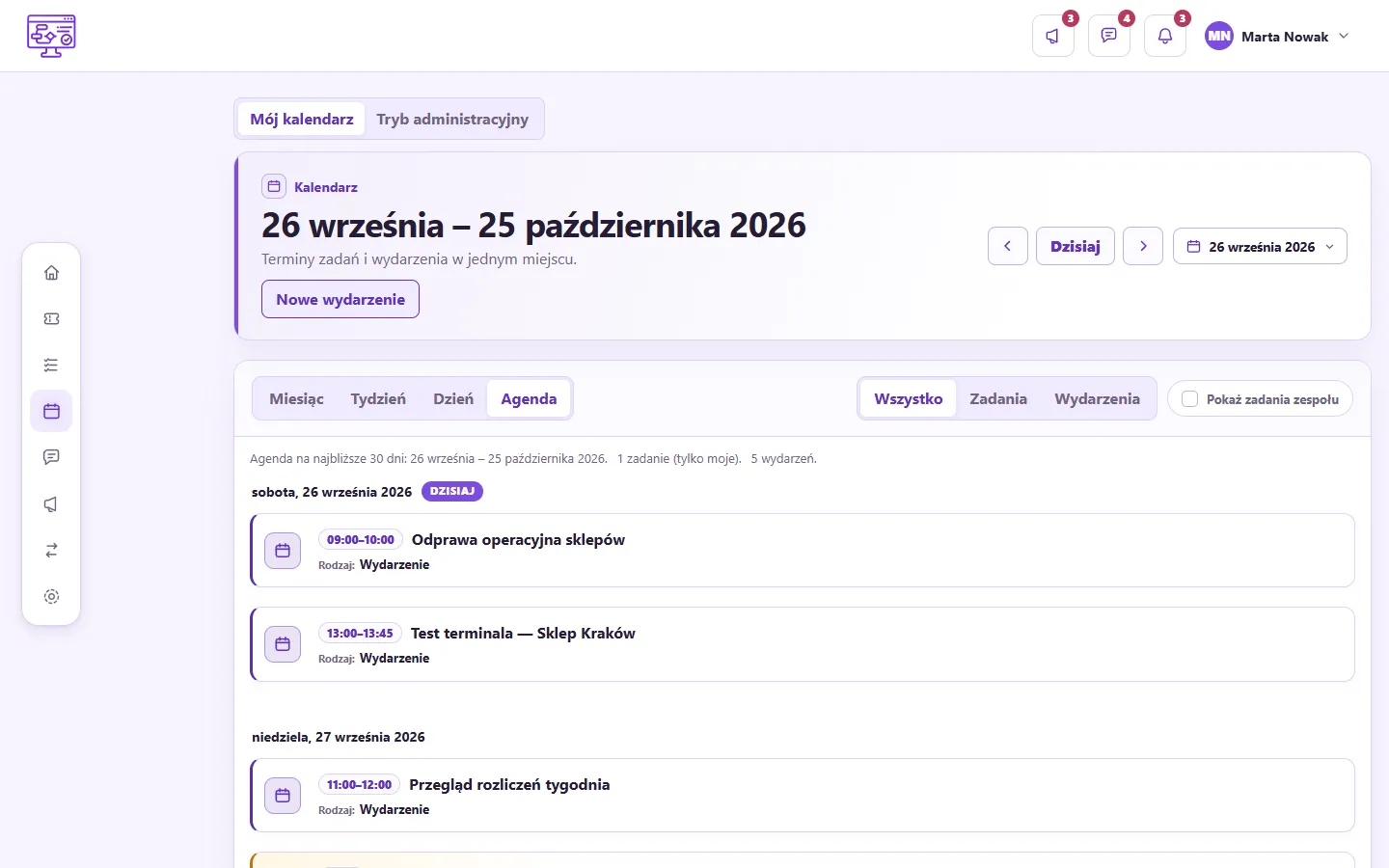The image size is (1389, 868).
Task: Filter by Zadania only
Action: coord(998,398)
